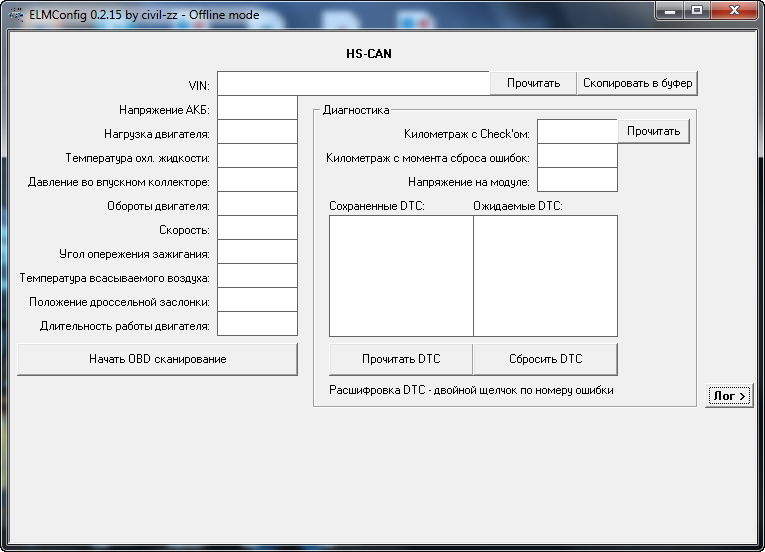
Task: Click Прочитать button in Диагностика group
Action: pos(654,131)
